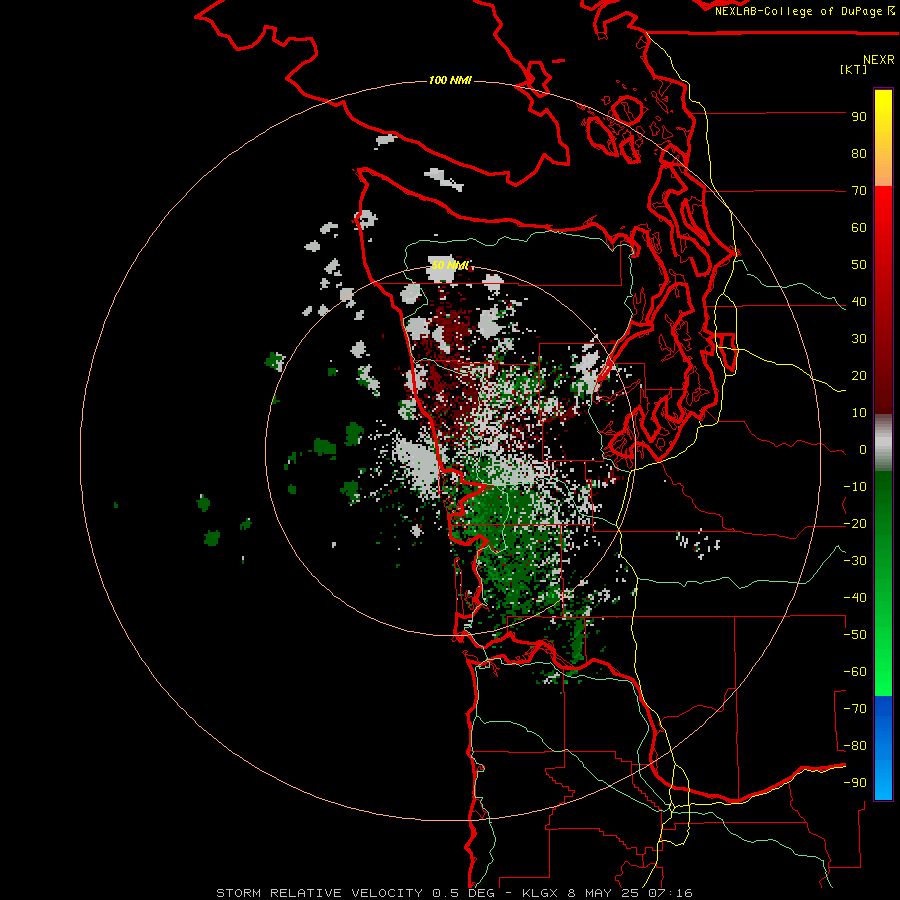The height and width of the screenshot is (900, 900).
Task: Select the -60 value on the velocity scale
Action: click(x=855, y=672)
